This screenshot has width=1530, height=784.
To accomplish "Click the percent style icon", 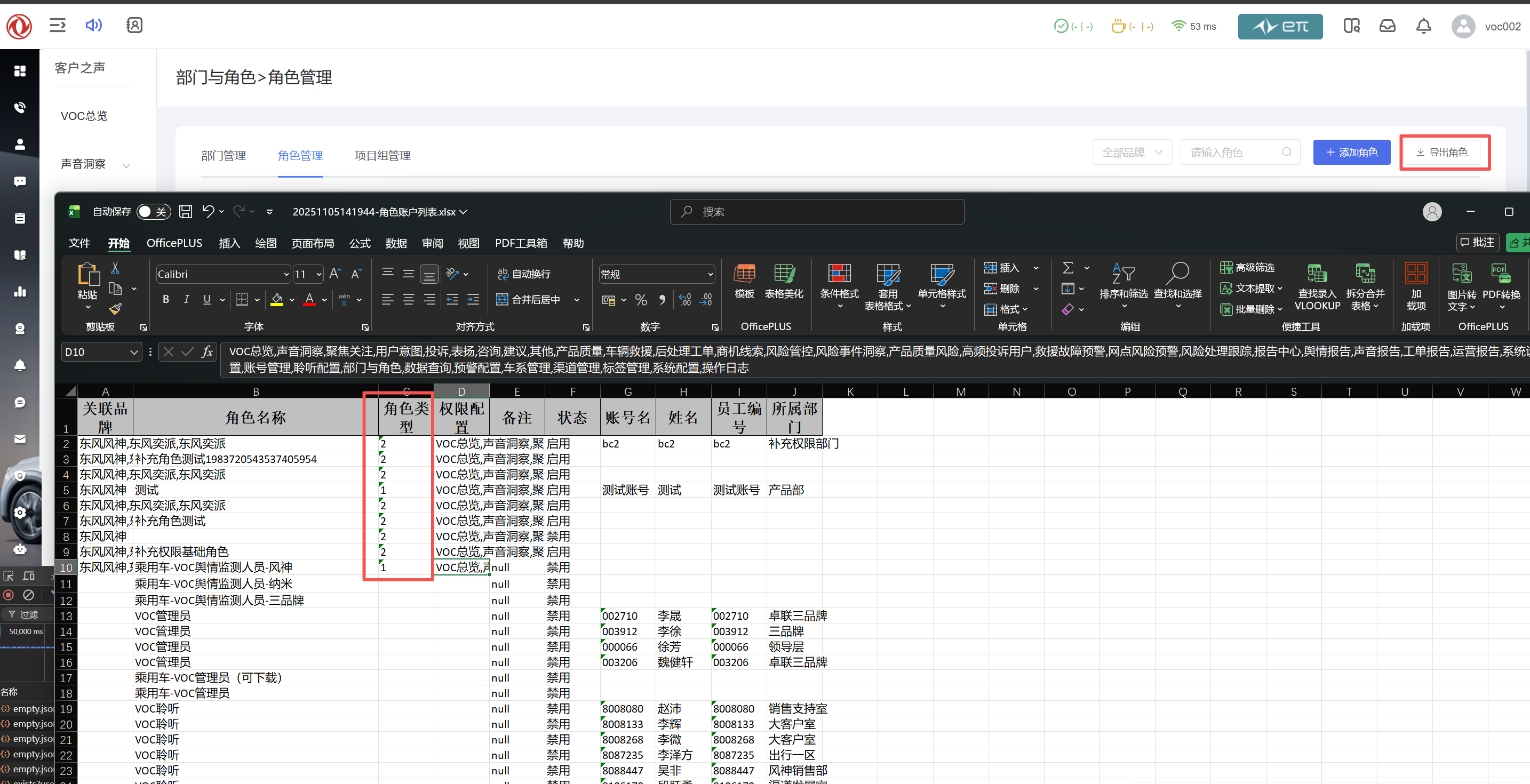I will pyautogui.click(x=641, y=300).
